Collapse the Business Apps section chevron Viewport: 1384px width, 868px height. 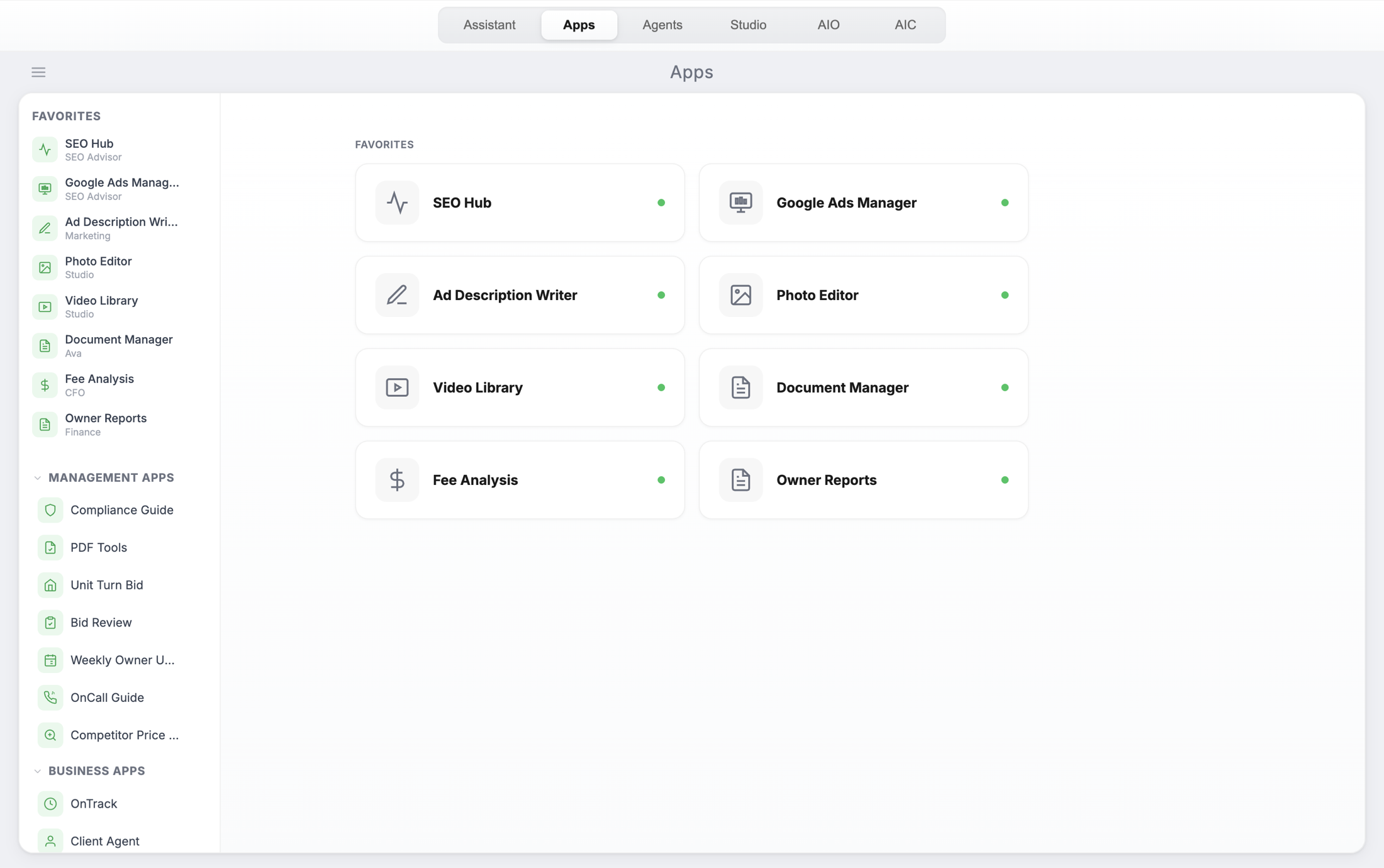[x=37, y=771]
